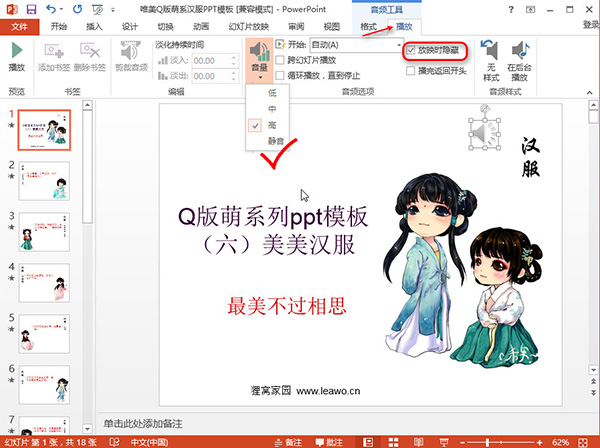Click the PowerPoint application icon
The image size is (600, 448).
coord(11,9)
